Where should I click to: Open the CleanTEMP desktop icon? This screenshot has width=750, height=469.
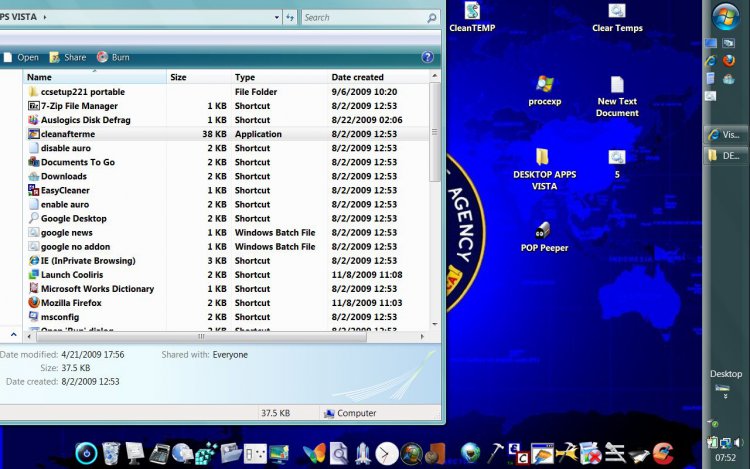coord(472,17)
